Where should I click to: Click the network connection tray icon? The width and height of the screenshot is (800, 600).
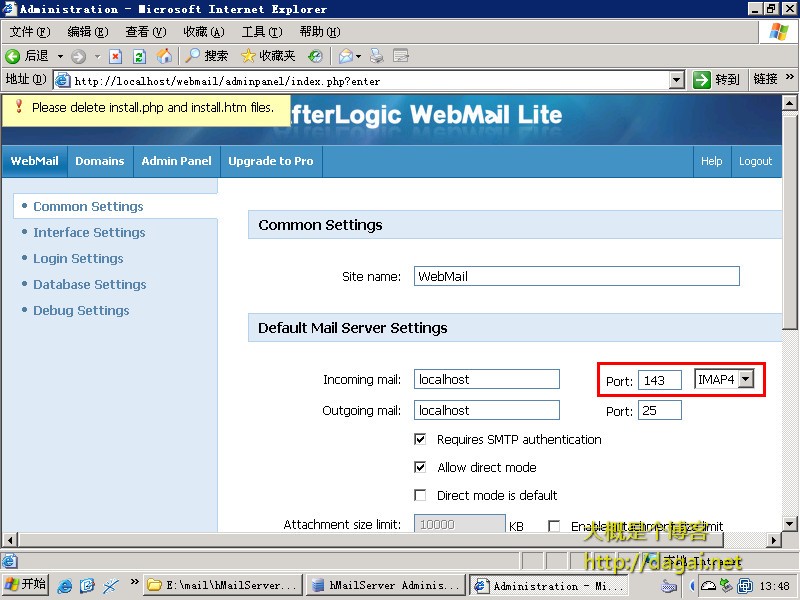[x=726, y=585]
